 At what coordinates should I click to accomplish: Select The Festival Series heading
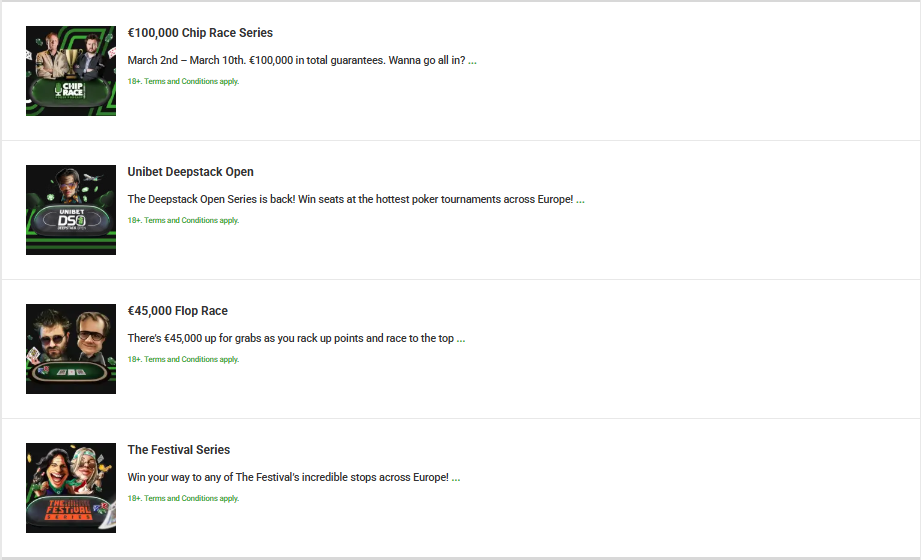pyautogui.click(x=179, y=450)
